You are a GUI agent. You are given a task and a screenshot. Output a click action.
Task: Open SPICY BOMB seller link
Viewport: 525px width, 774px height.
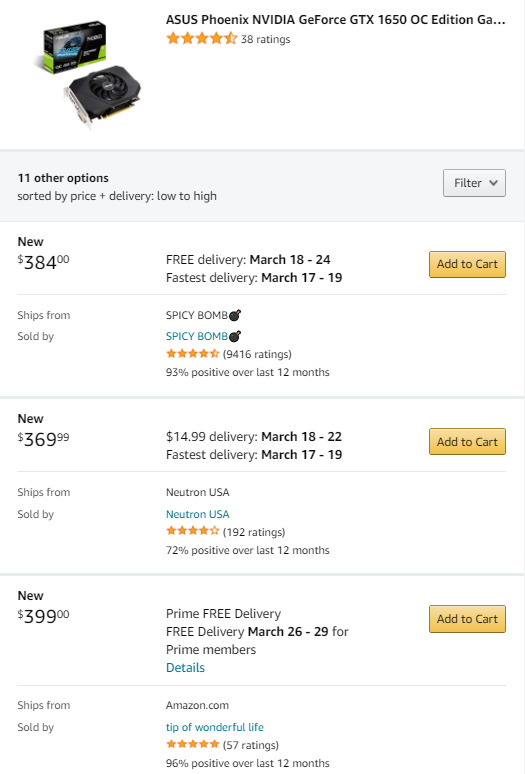pos(197,336)
